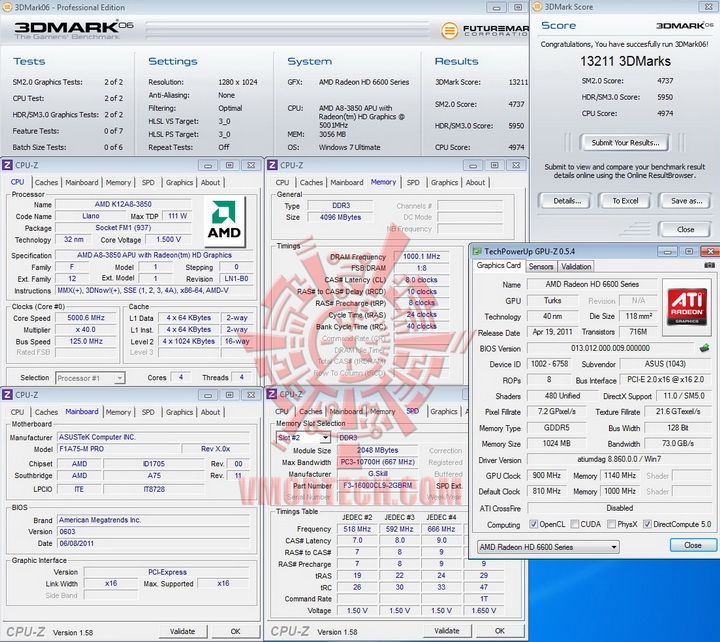Switch to Validation tab in GPU-Z
Viewport: 720px width, 642px height.
point(576,266)
